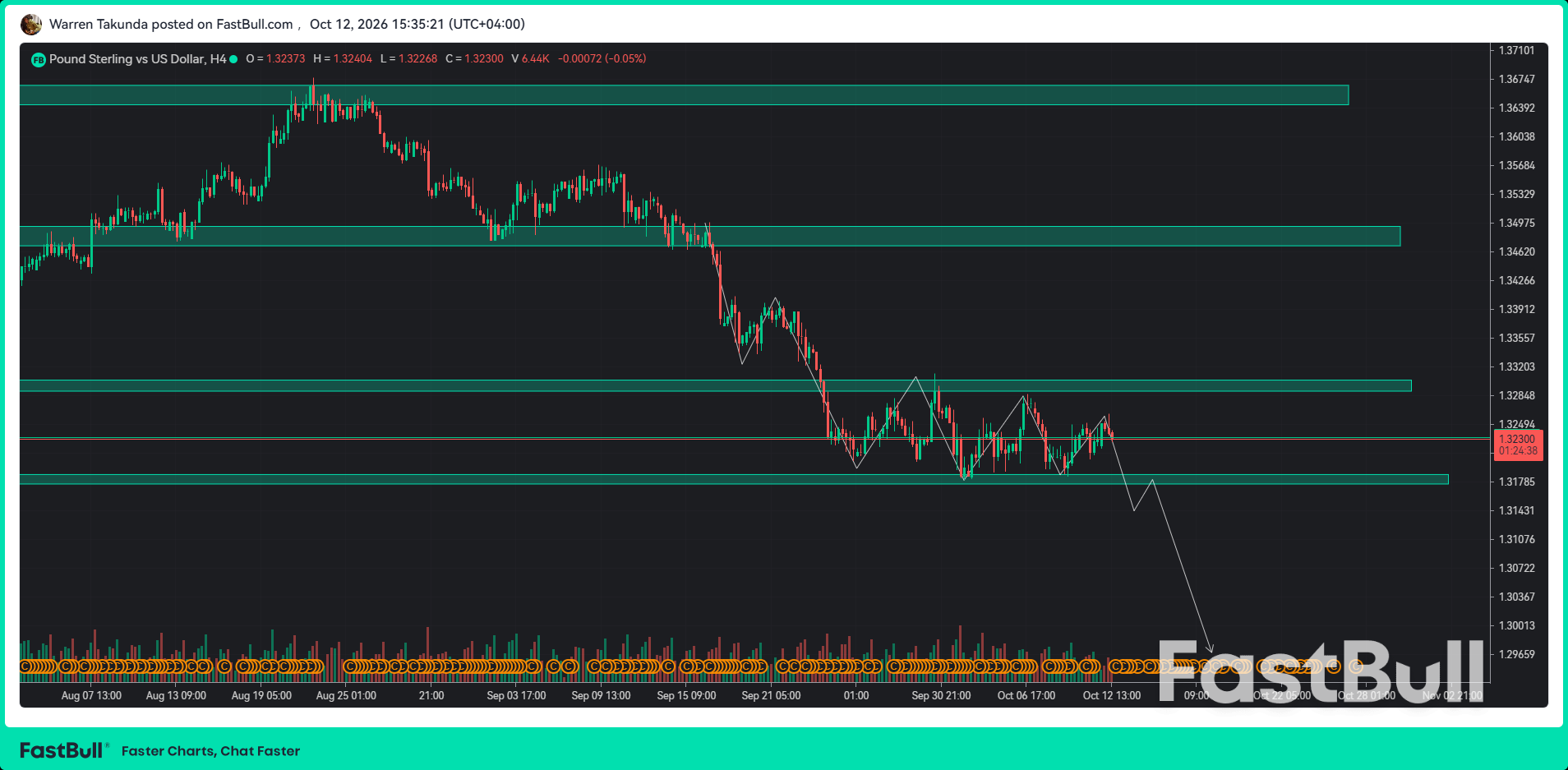Click time axis label Sep 30 21:00
The image size is (1568, 770).
point(941,696)
